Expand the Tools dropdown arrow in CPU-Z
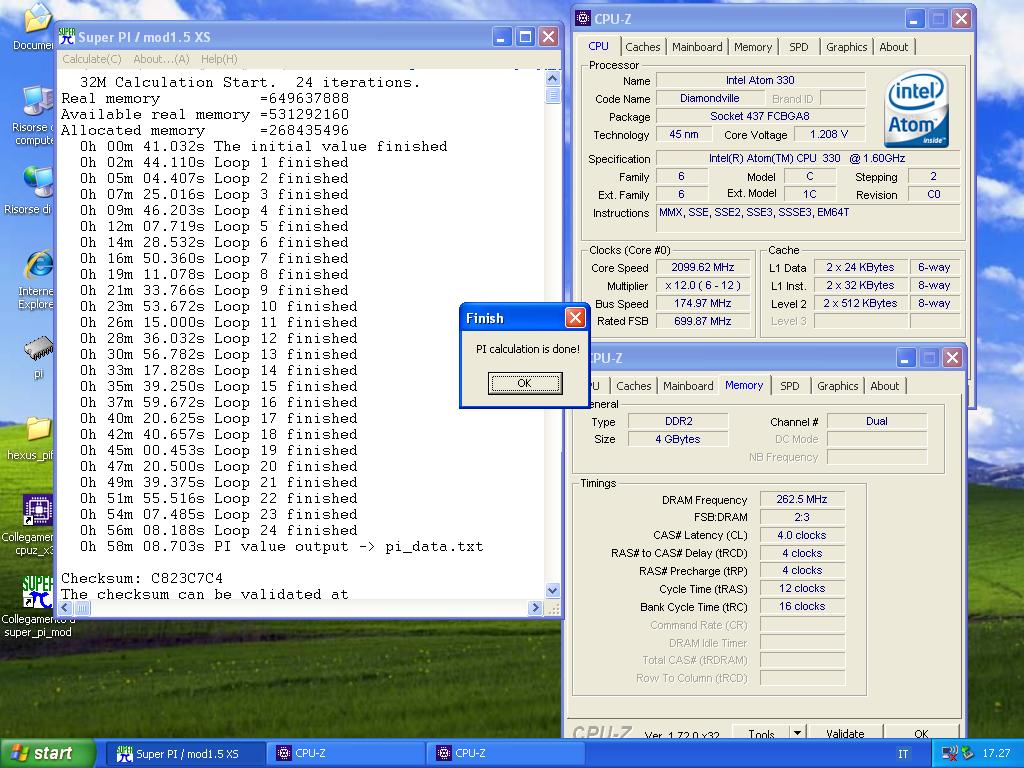This screenshot has height=768, width=1024. coord(797,733)
